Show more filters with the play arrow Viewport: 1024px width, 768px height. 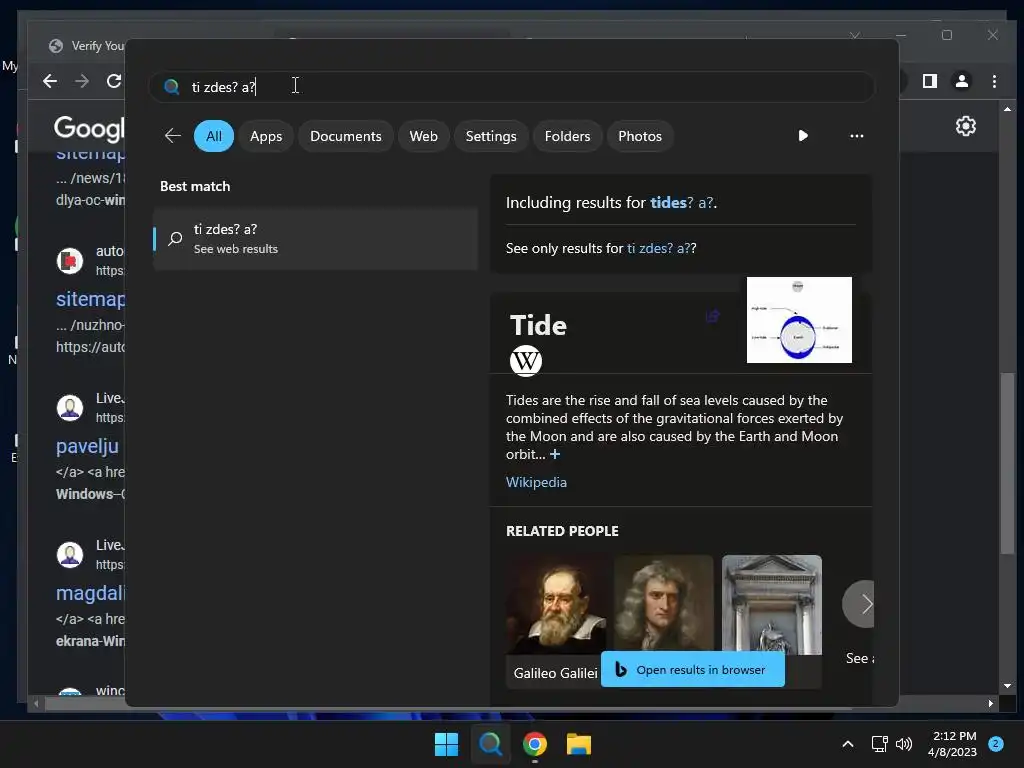tap(803, 136)
